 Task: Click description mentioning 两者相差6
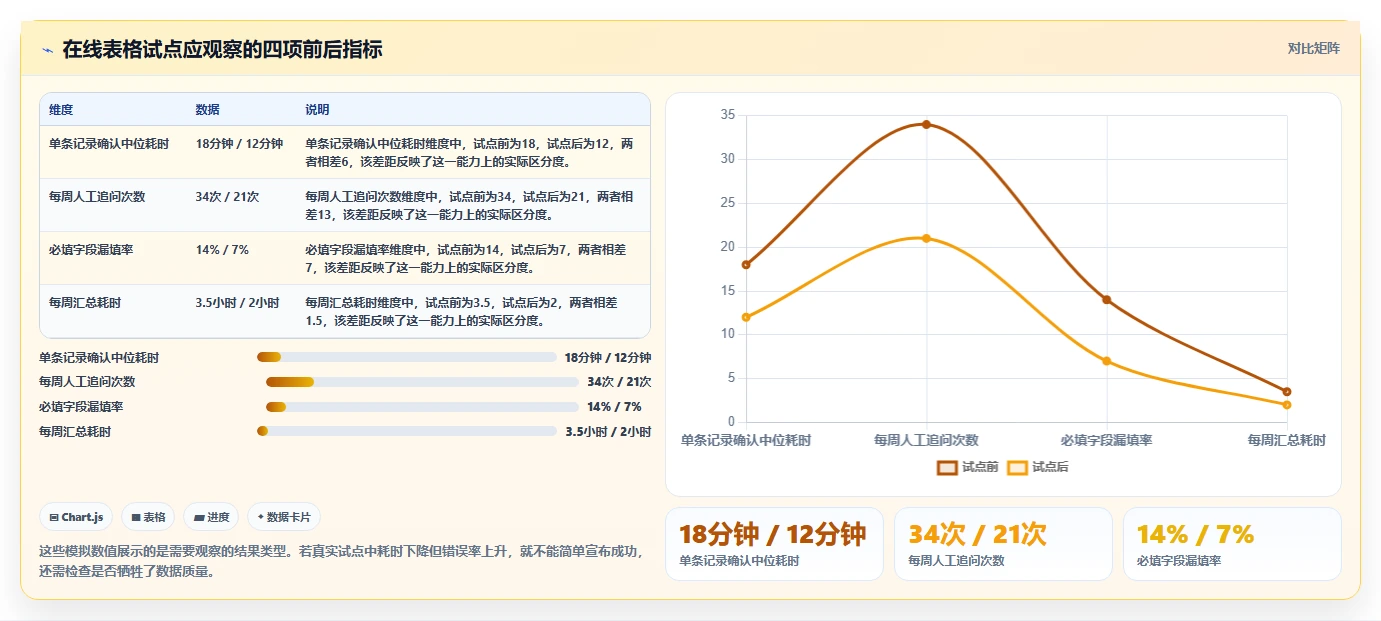pos(469,153)
